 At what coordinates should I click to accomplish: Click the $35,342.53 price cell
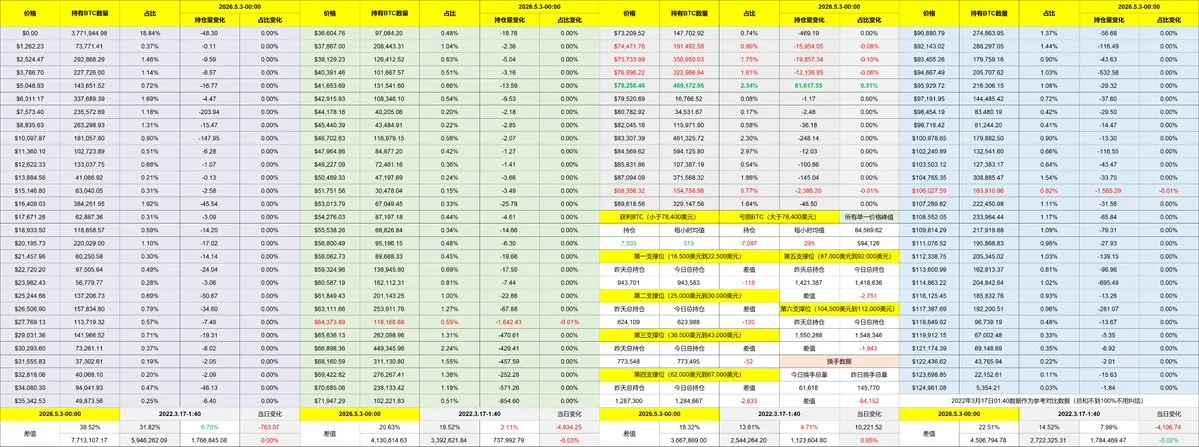click(30, 399)
